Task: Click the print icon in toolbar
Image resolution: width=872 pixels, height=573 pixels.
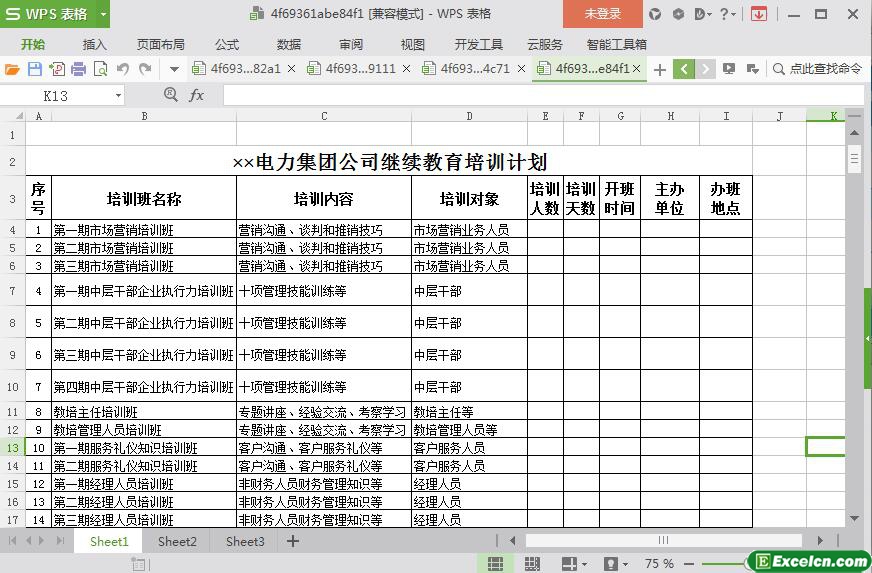Action: click(78, 69)
